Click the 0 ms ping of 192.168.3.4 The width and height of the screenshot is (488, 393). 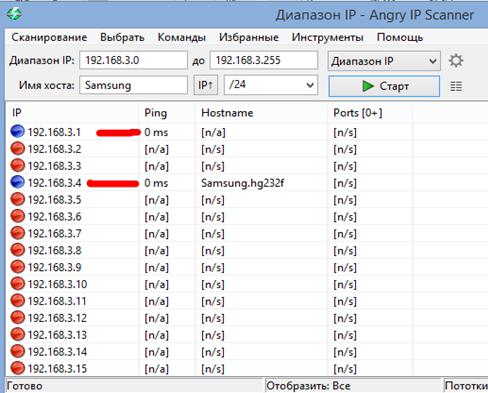click(156, 183)
